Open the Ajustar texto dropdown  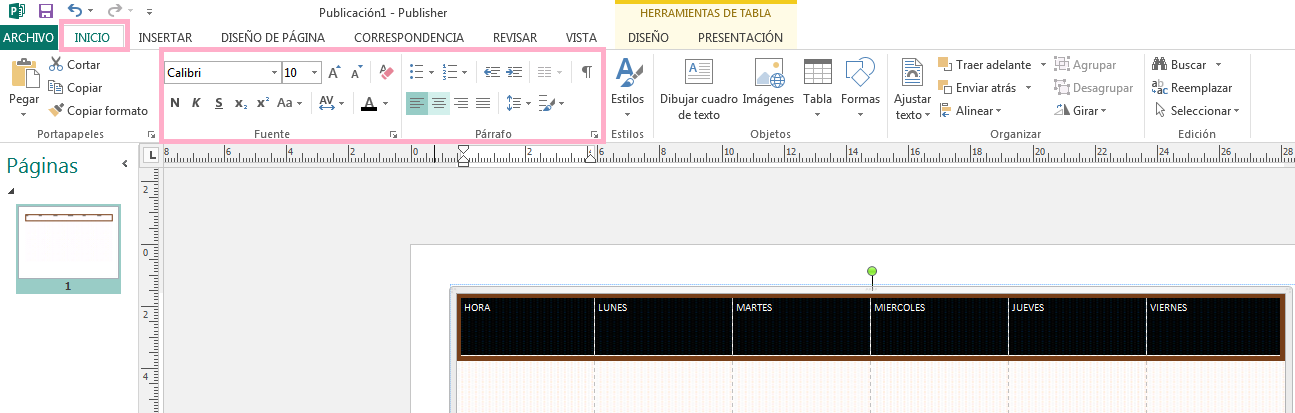911,89
